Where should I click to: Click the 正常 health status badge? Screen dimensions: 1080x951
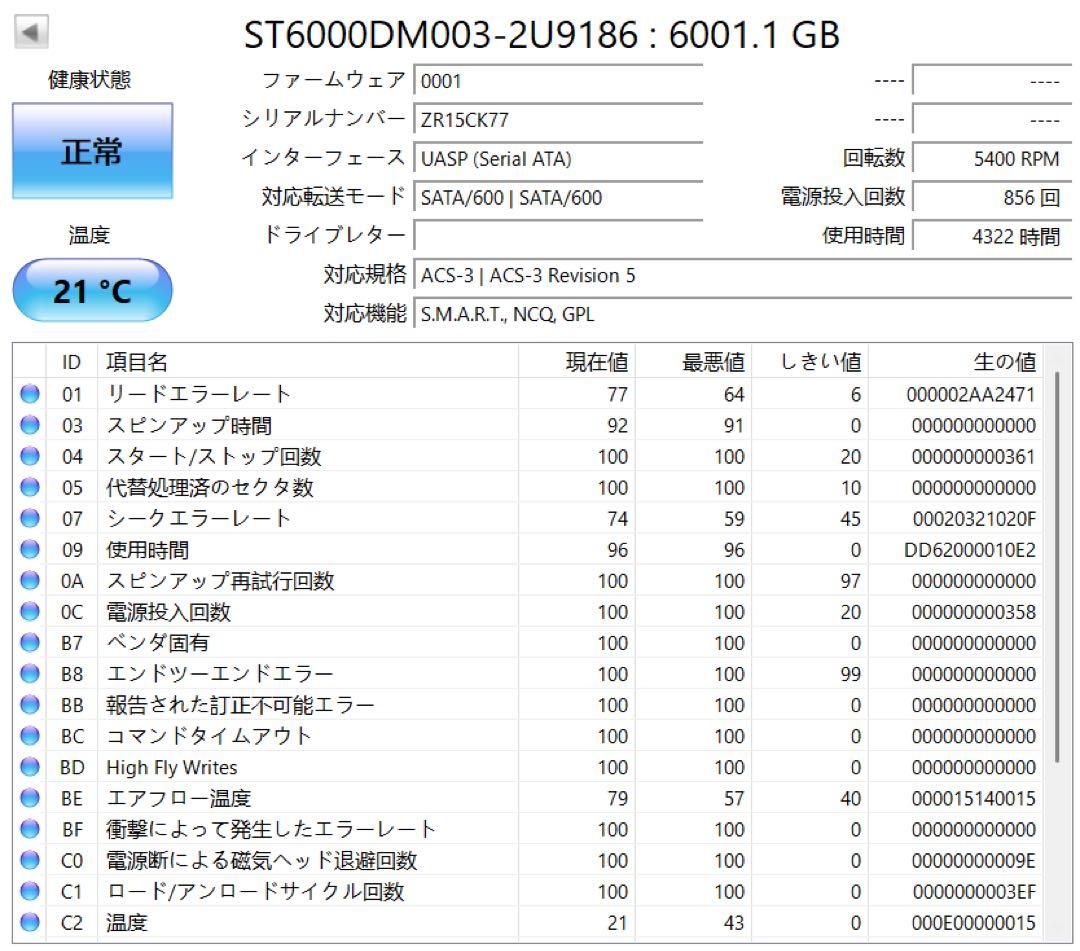pyautogui.click(x=91, y=152)
